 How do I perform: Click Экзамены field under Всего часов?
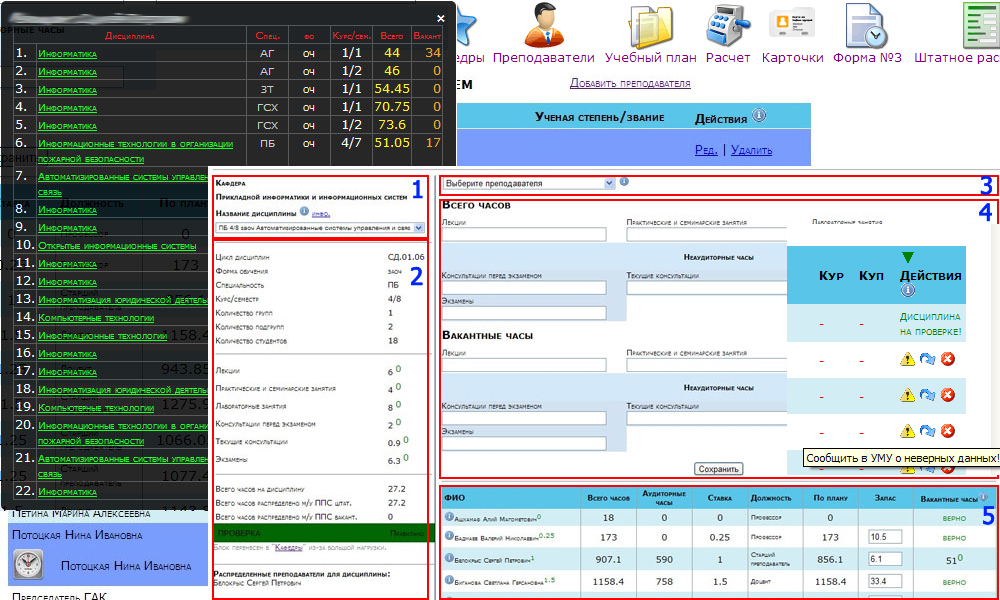tap(524, 312)
